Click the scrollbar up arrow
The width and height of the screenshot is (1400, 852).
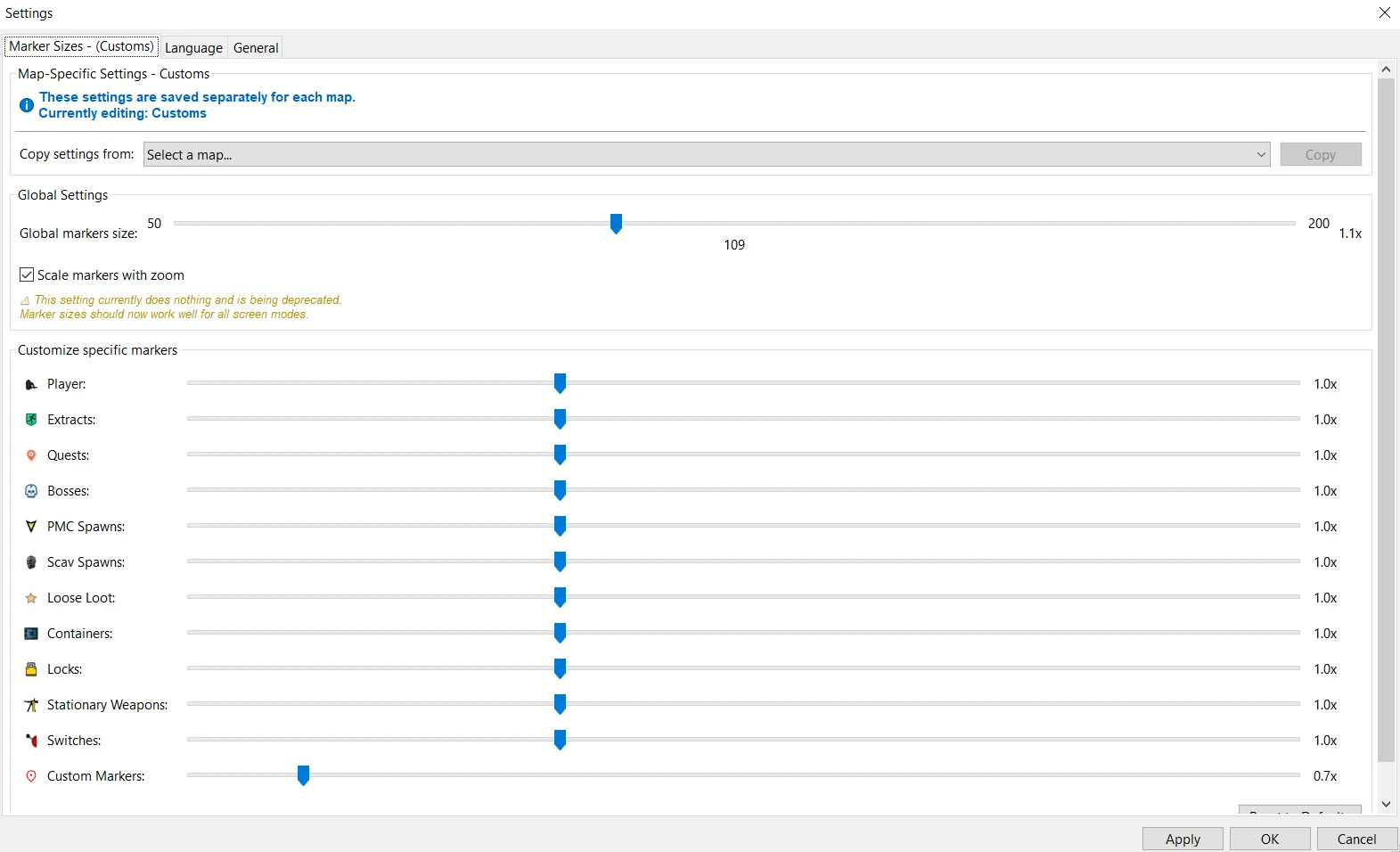coord(1386,69)
